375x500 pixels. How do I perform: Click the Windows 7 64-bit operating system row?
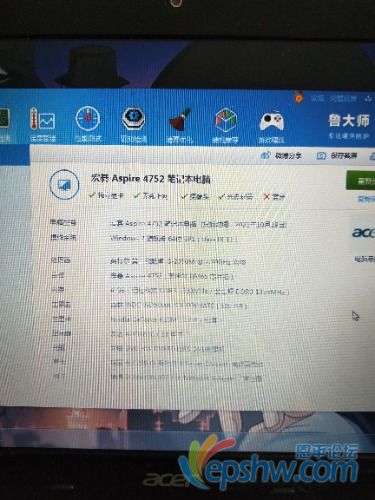(174, 238)
